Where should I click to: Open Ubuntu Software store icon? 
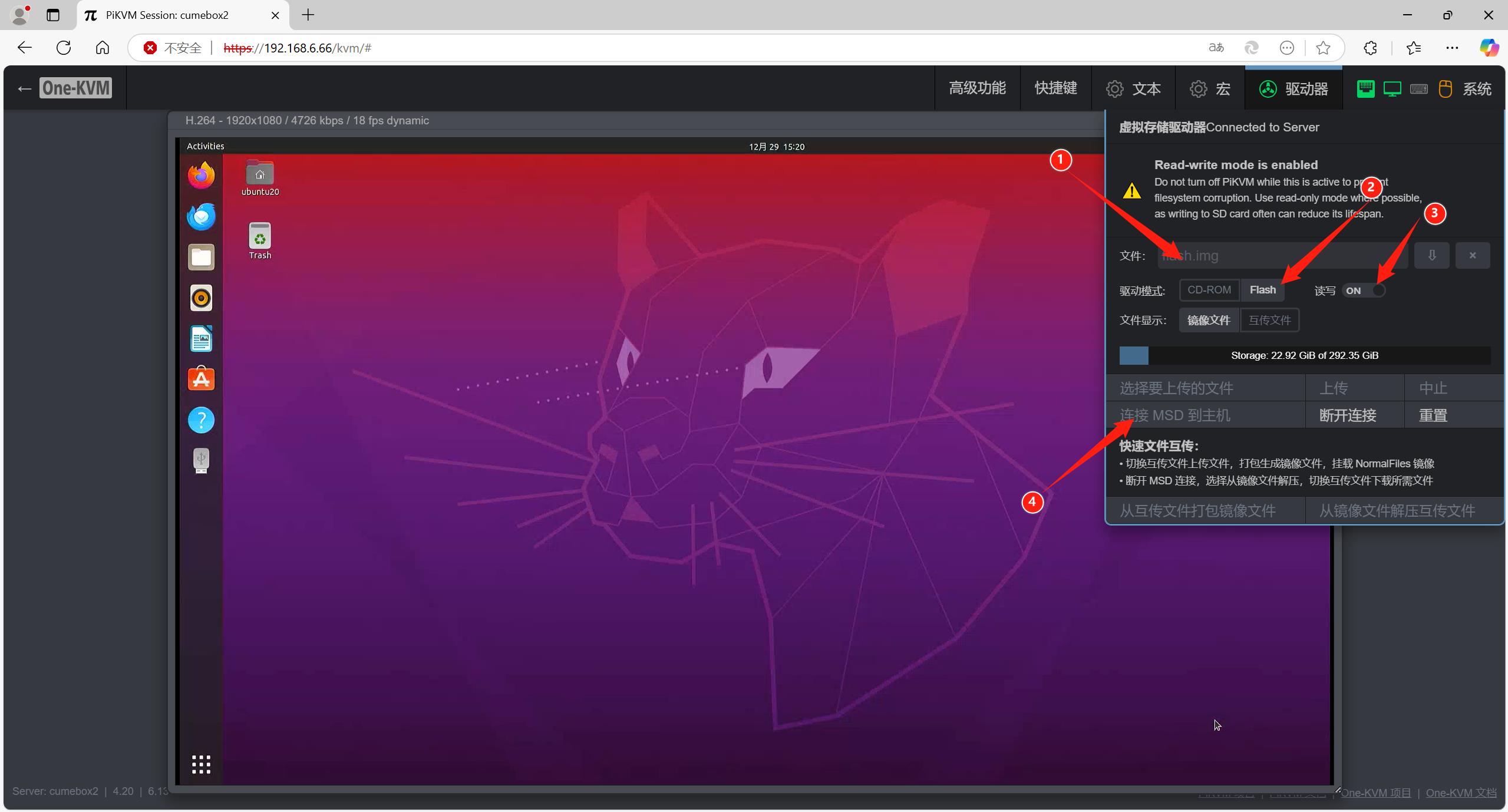click(201, 379)
